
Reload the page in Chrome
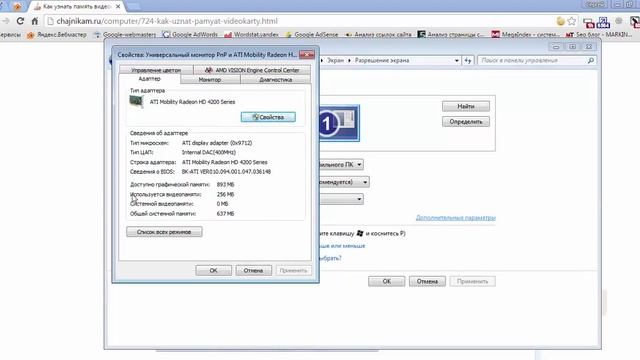[x=20, y=21]
